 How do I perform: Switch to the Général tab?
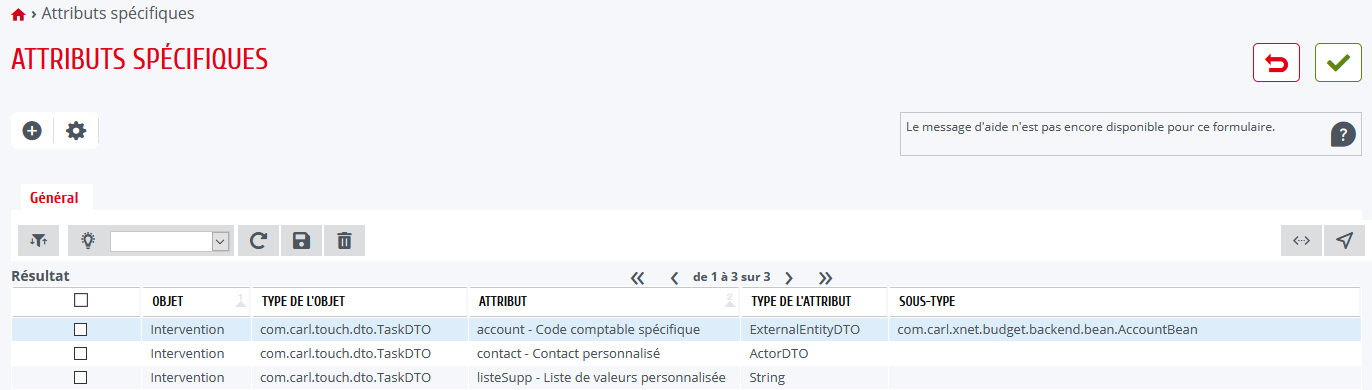[54, 198]
